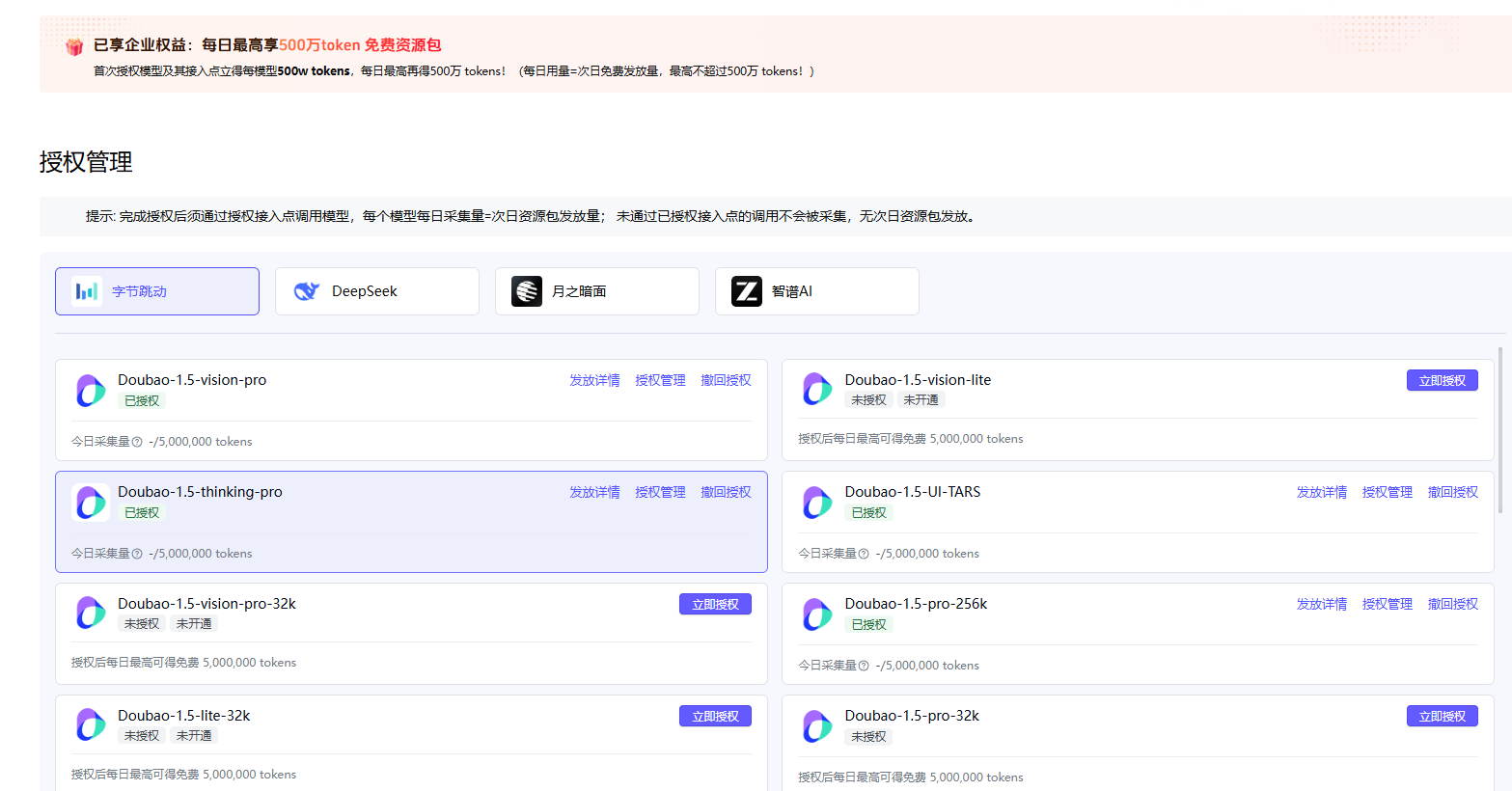
Task: Click help icon beside Doubao-1.5-vision-pro 今日采集量
Action: pyautogui.click(x=137, y=442)
